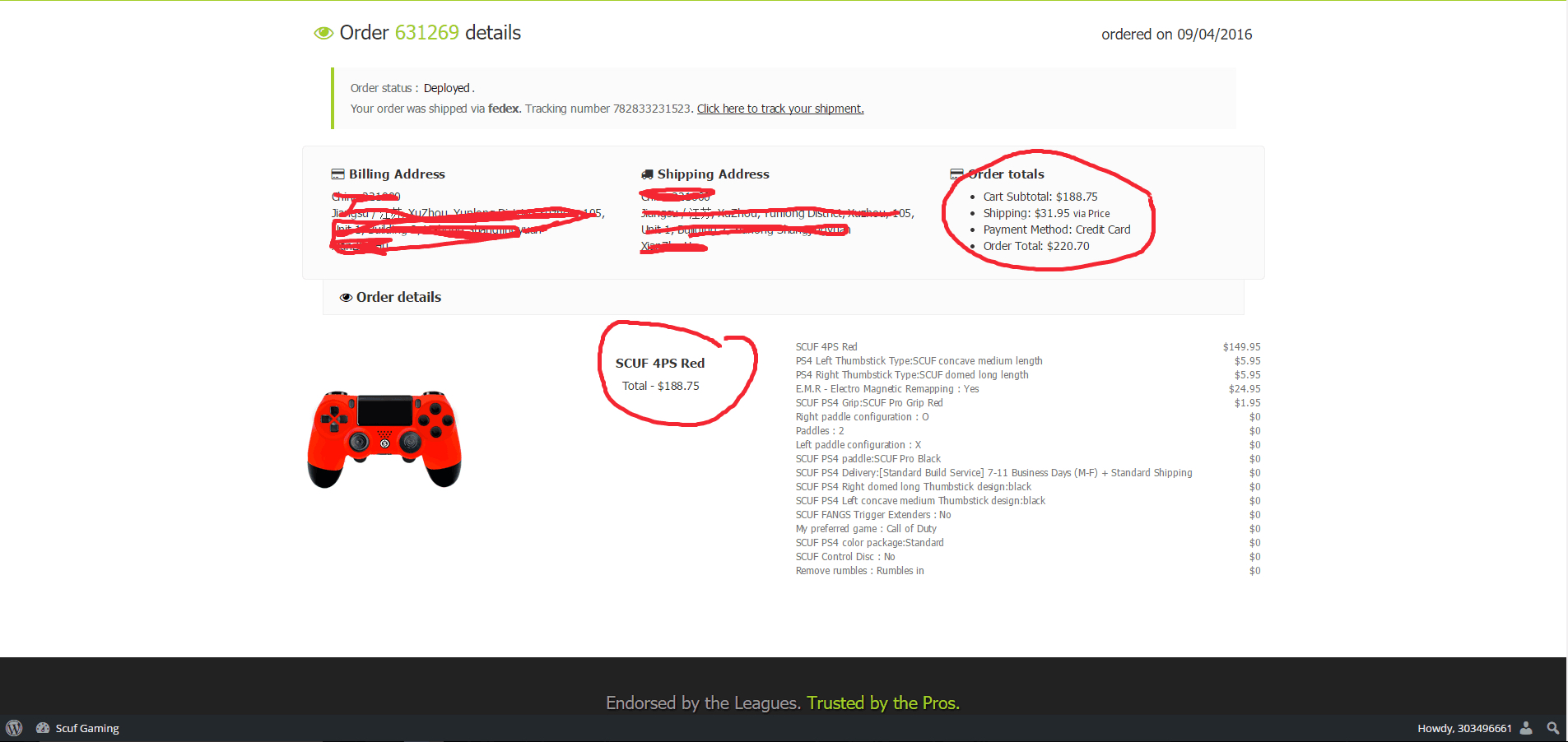Click the user avatar icon

(1526, 728)
